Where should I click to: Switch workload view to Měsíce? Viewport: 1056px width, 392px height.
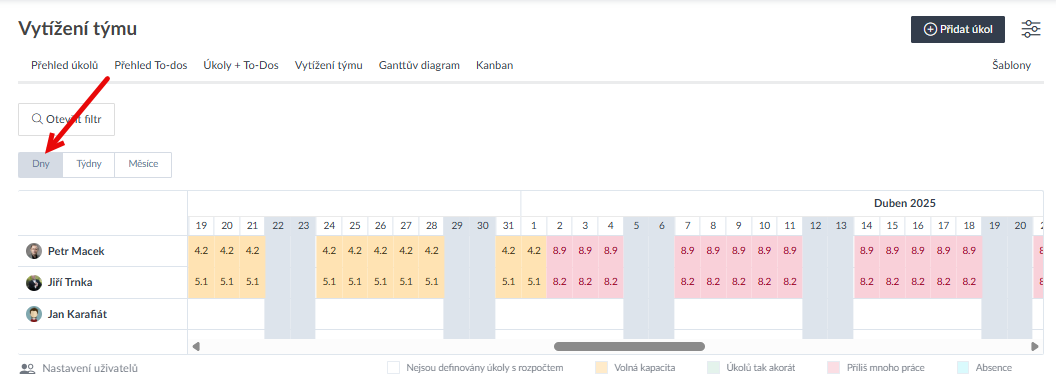(x=143, y=164)
